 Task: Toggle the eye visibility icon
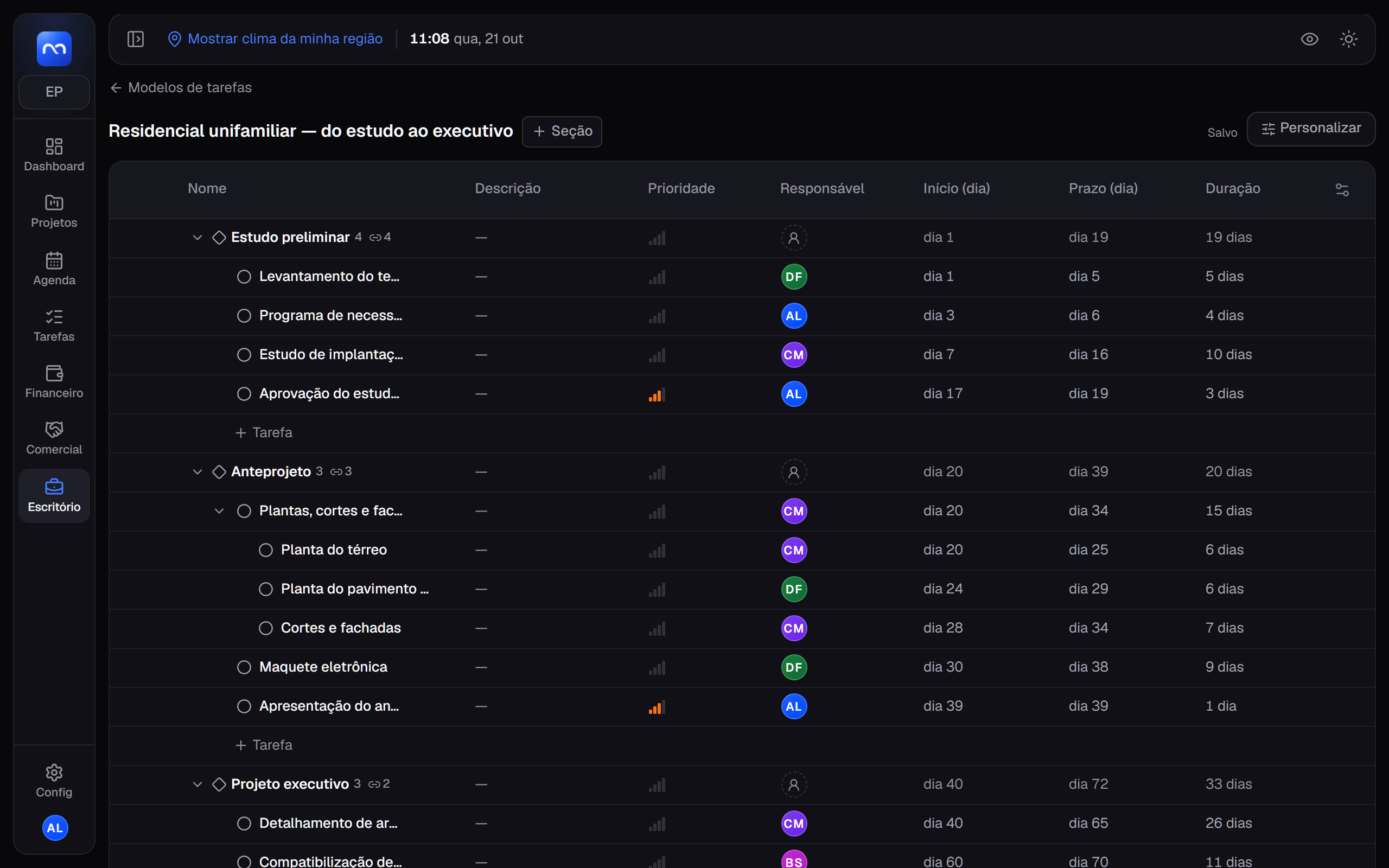pos(1309,39)
